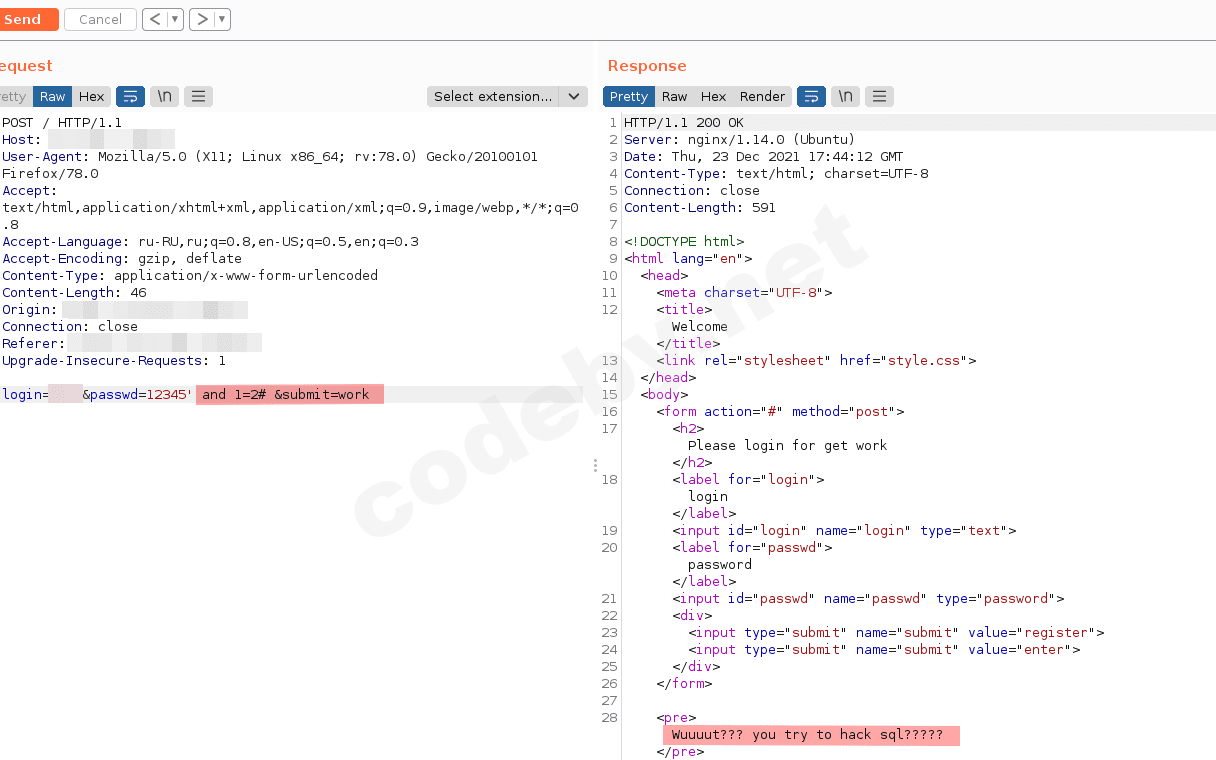Click the response Content-Length: 591 line
The image size is (1216, 760).
(x=699, y=208)
